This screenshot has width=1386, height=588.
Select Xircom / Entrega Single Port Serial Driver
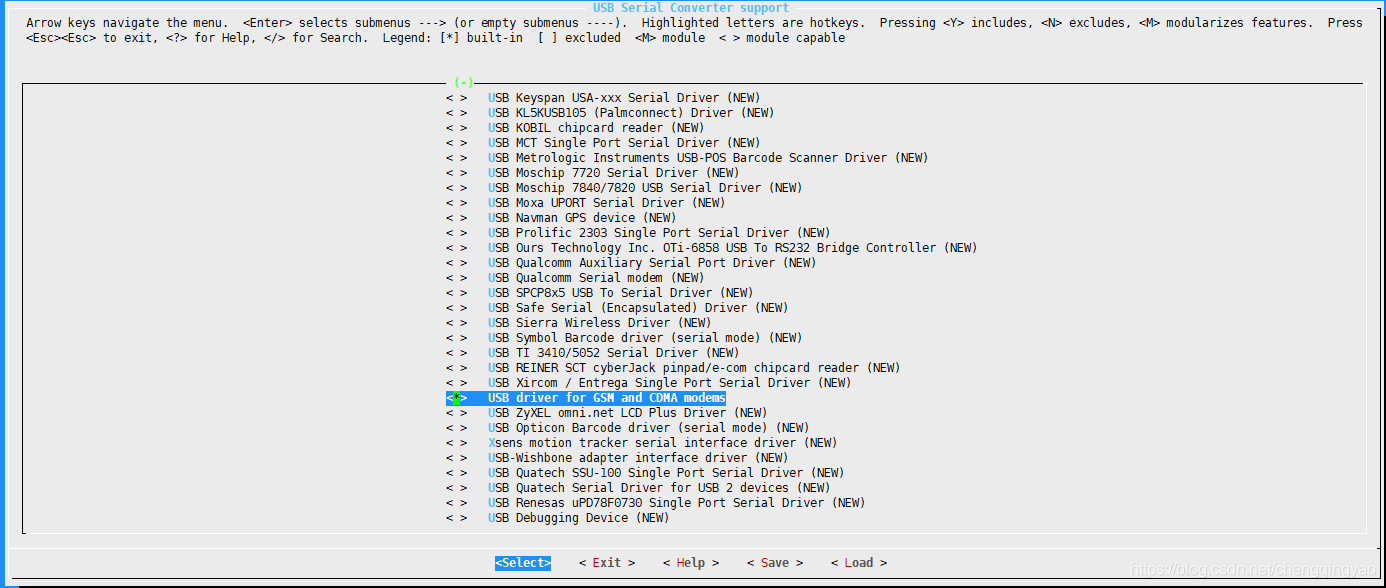[670, 383]
